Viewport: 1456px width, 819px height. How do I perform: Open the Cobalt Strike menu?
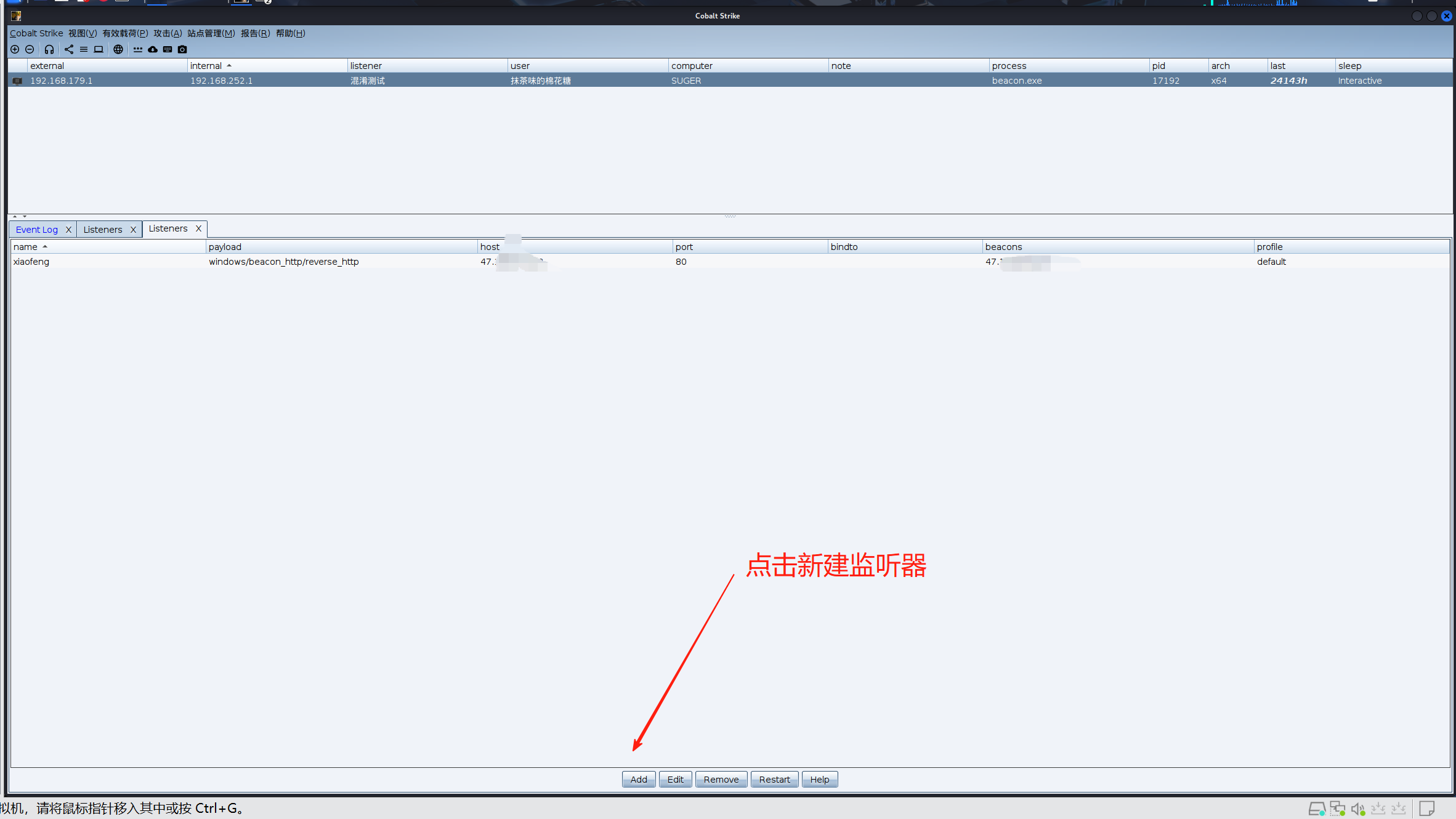coord(36,33)
